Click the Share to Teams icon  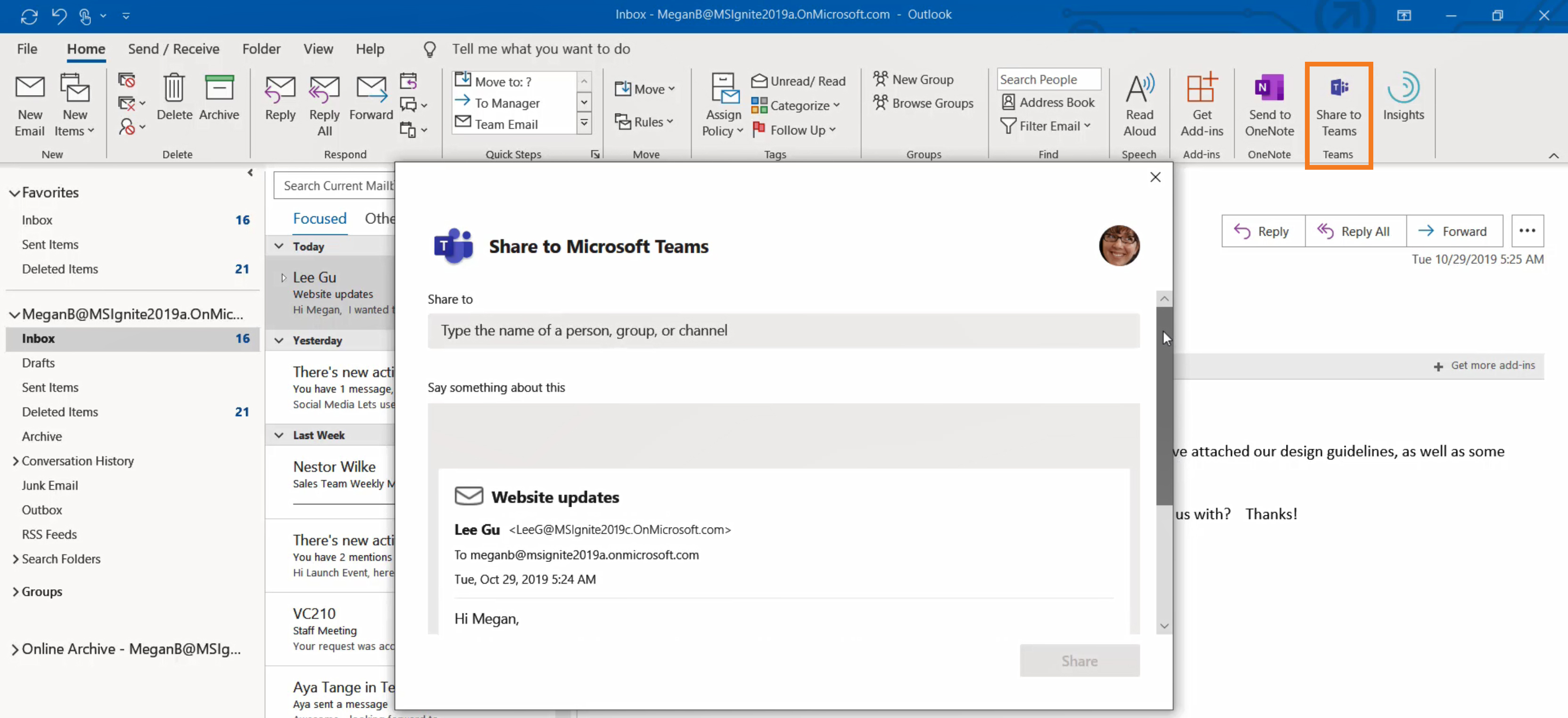click(1338, 88)
